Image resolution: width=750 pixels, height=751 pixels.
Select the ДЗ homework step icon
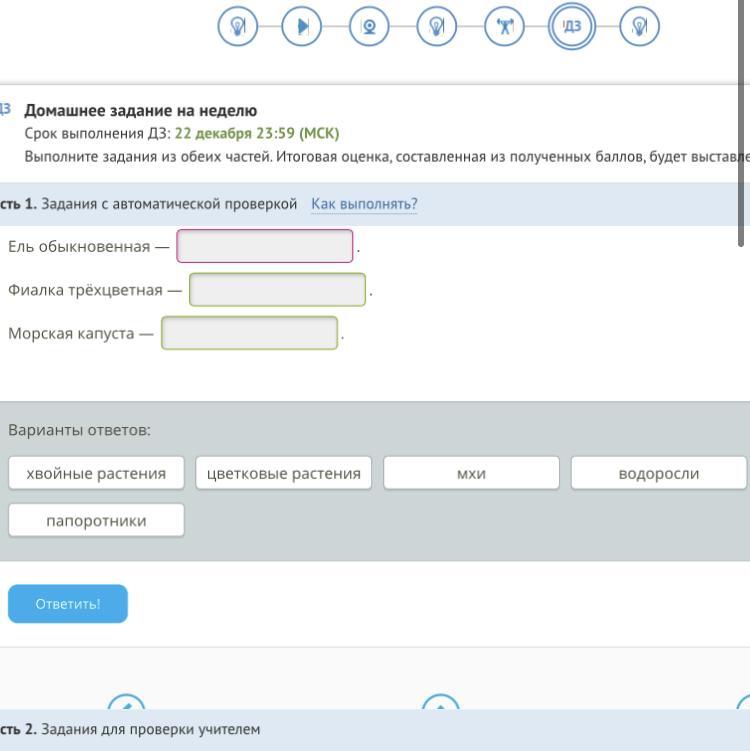(x=571, y=27)
